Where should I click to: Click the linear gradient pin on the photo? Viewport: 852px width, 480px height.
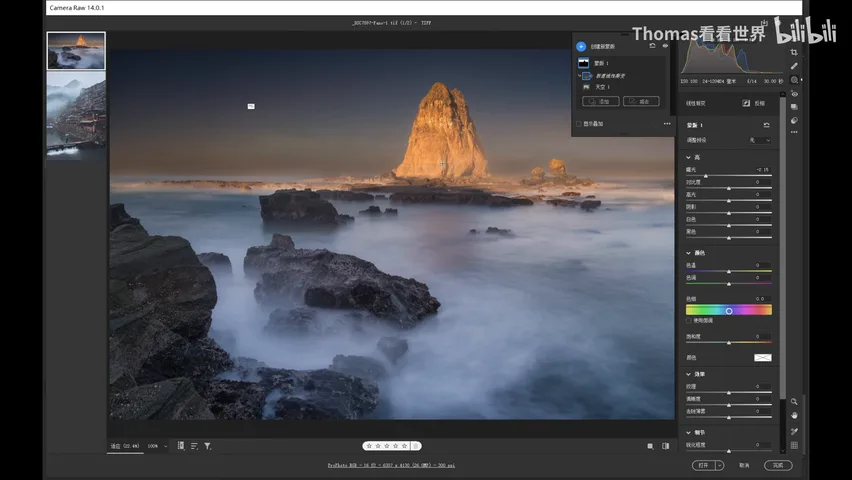click(251, 107)
